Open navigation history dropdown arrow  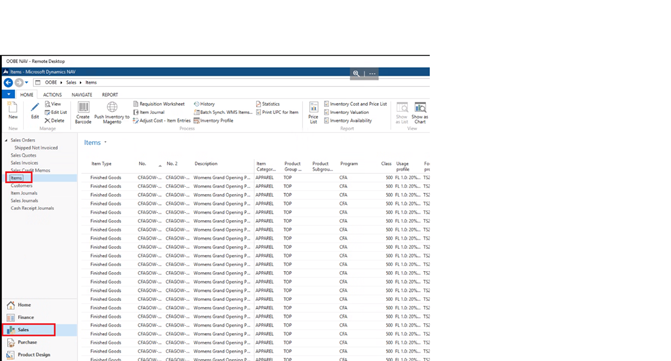coord(27,83)
